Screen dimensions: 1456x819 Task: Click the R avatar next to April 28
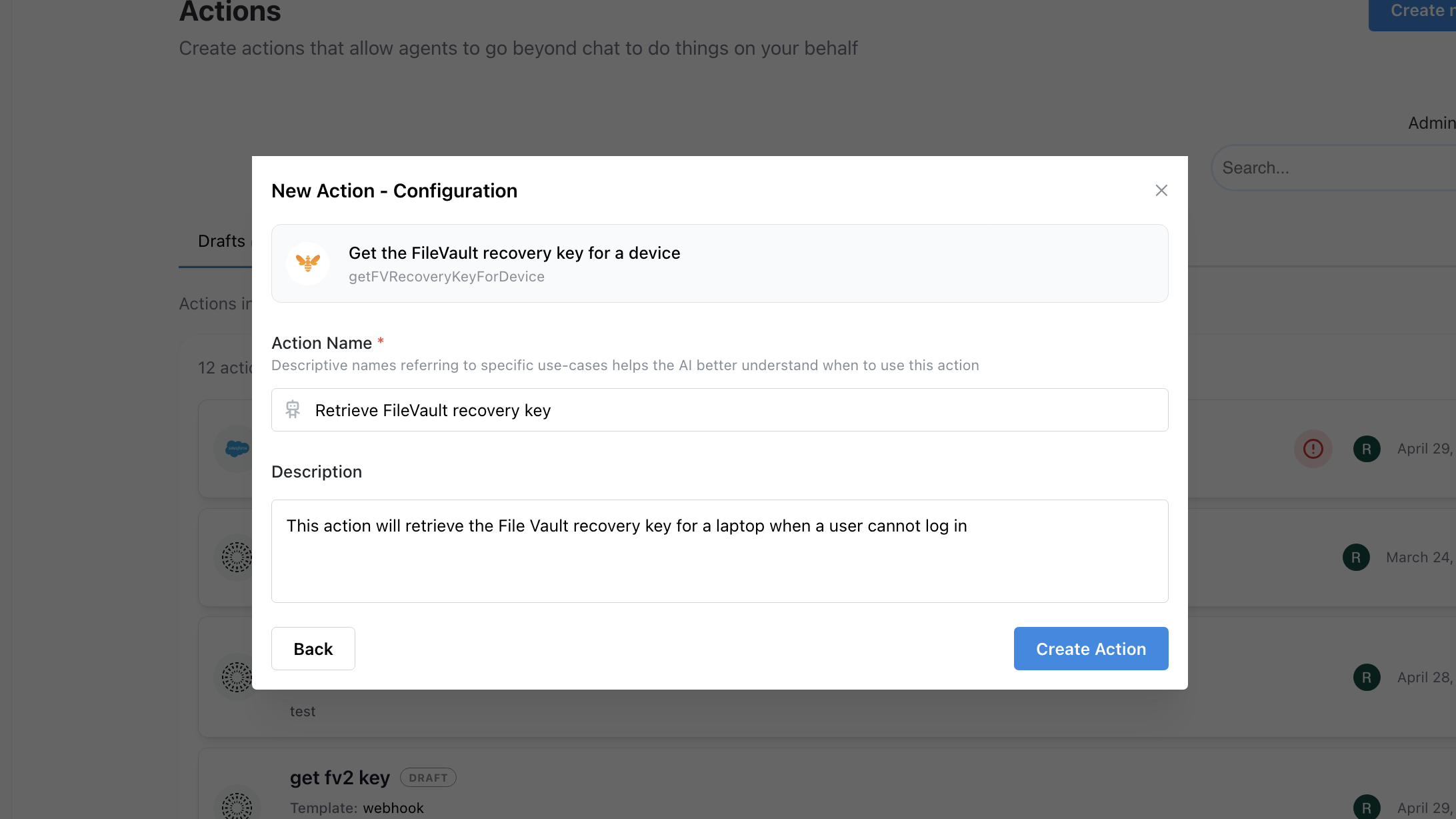(x=1367, y=678)
